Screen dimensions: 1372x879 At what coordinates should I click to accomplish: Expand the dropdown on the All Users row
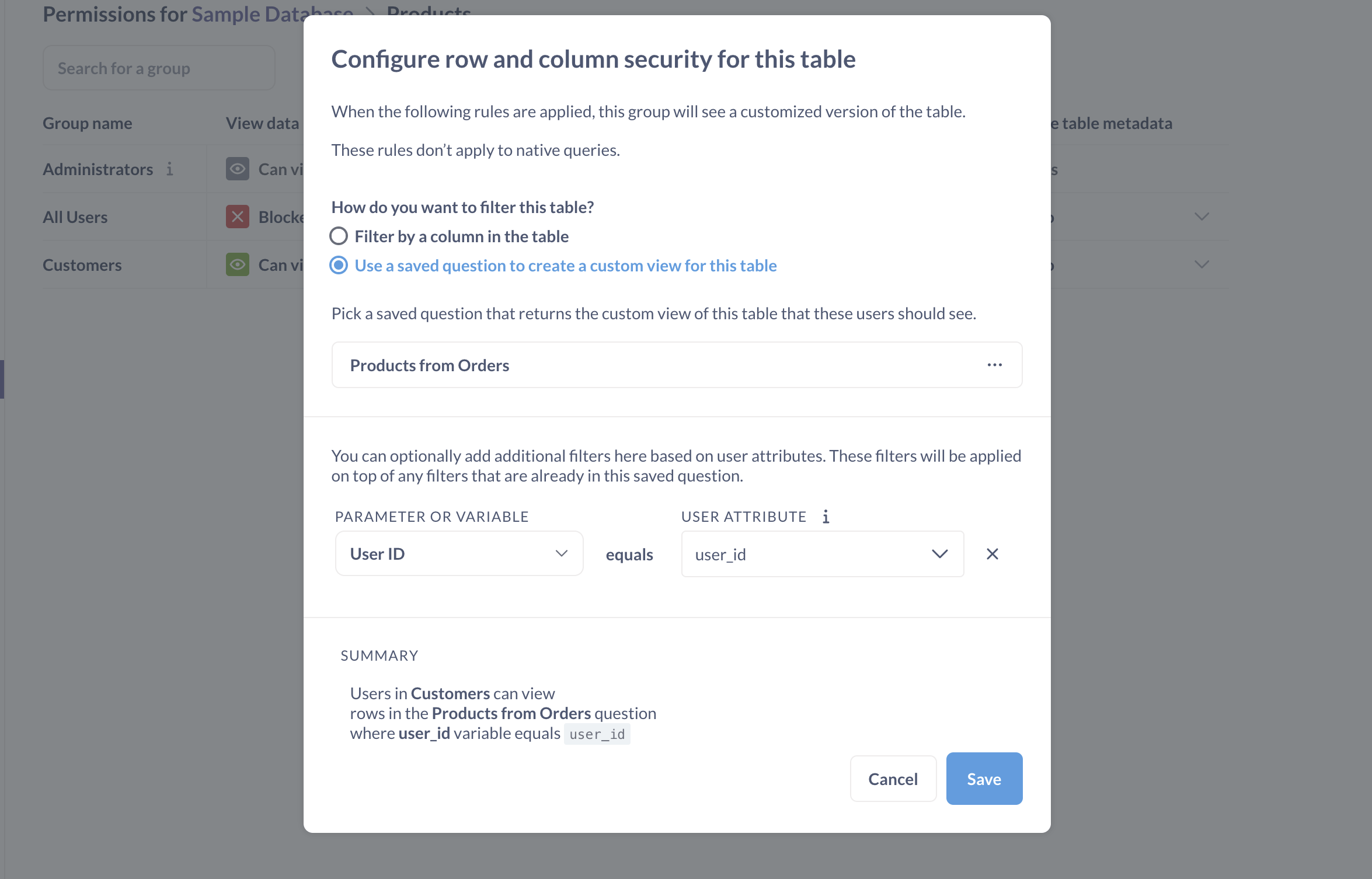(1202, 217)
